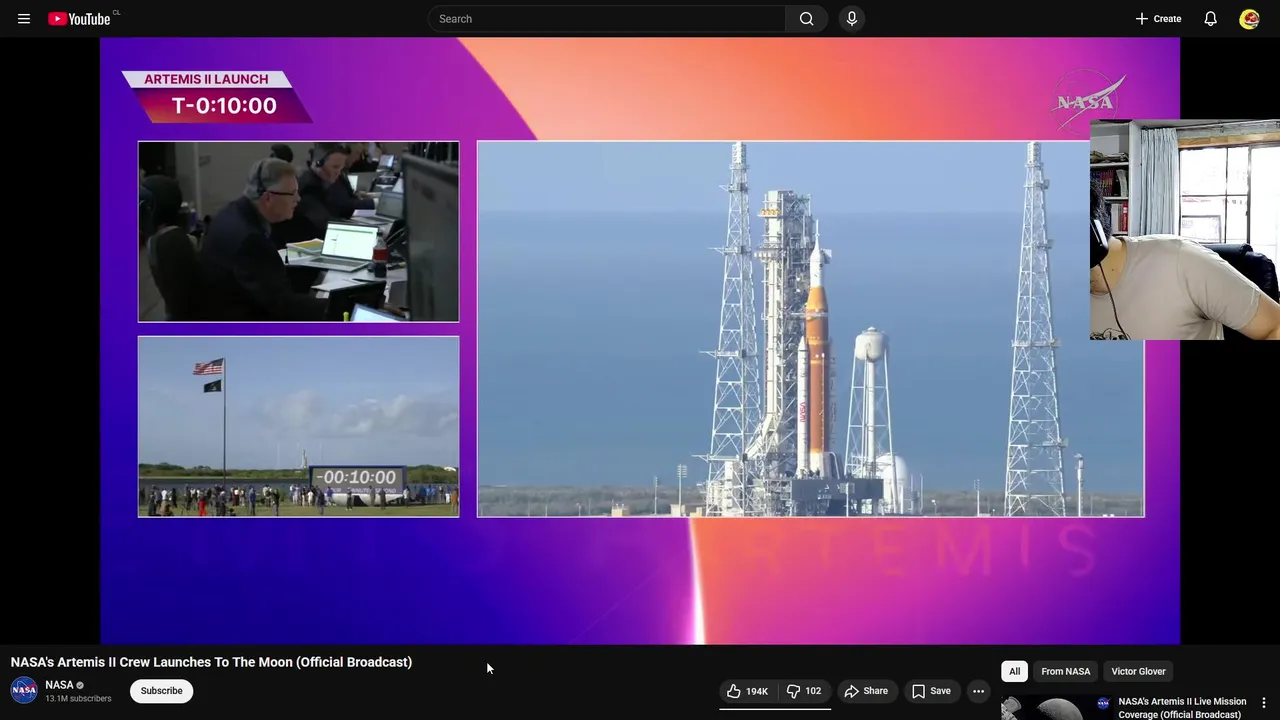Open the Create menu

click(x=1158, y=19)
